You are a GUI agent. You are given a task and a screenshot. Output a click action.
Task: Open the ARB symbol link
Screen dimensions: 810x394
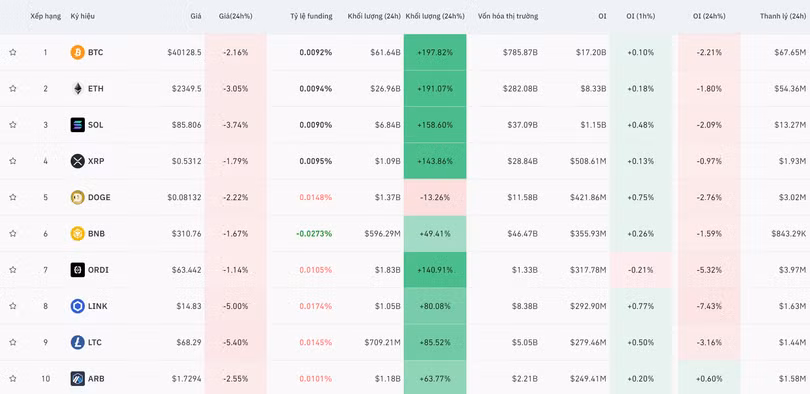pos(96,379)
